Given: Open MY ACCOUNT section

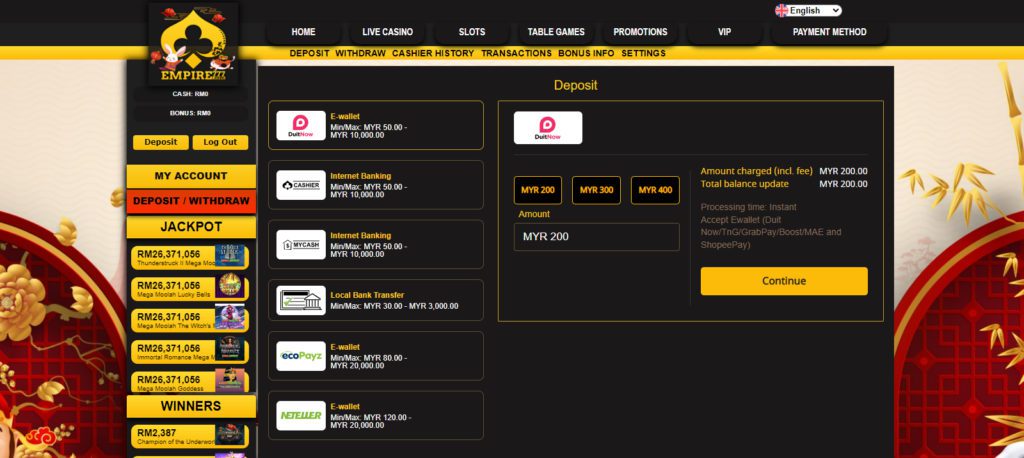Looking at the screenshot, I should (191, 176).
